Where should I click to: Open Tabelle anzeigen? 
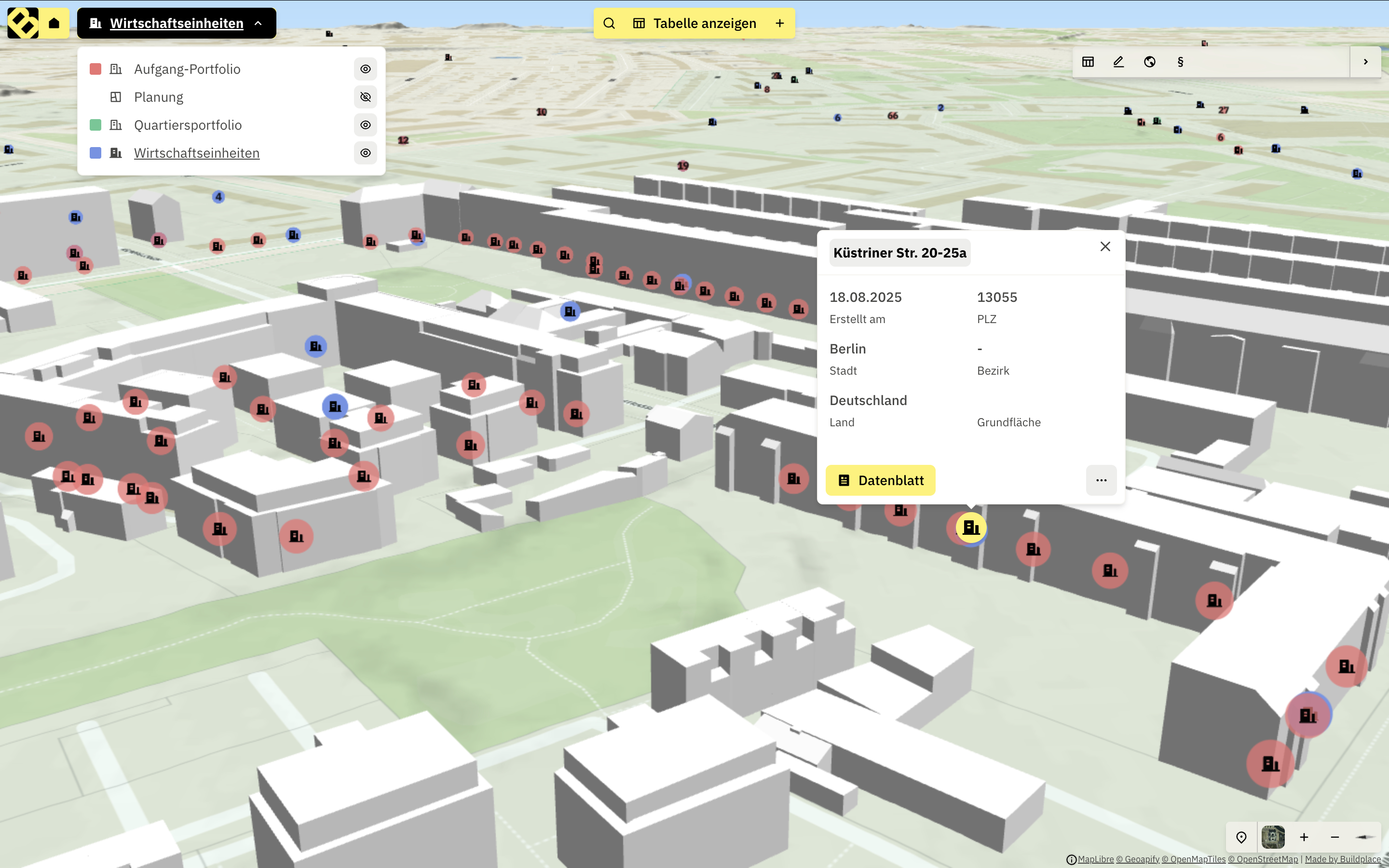[704, 23]
